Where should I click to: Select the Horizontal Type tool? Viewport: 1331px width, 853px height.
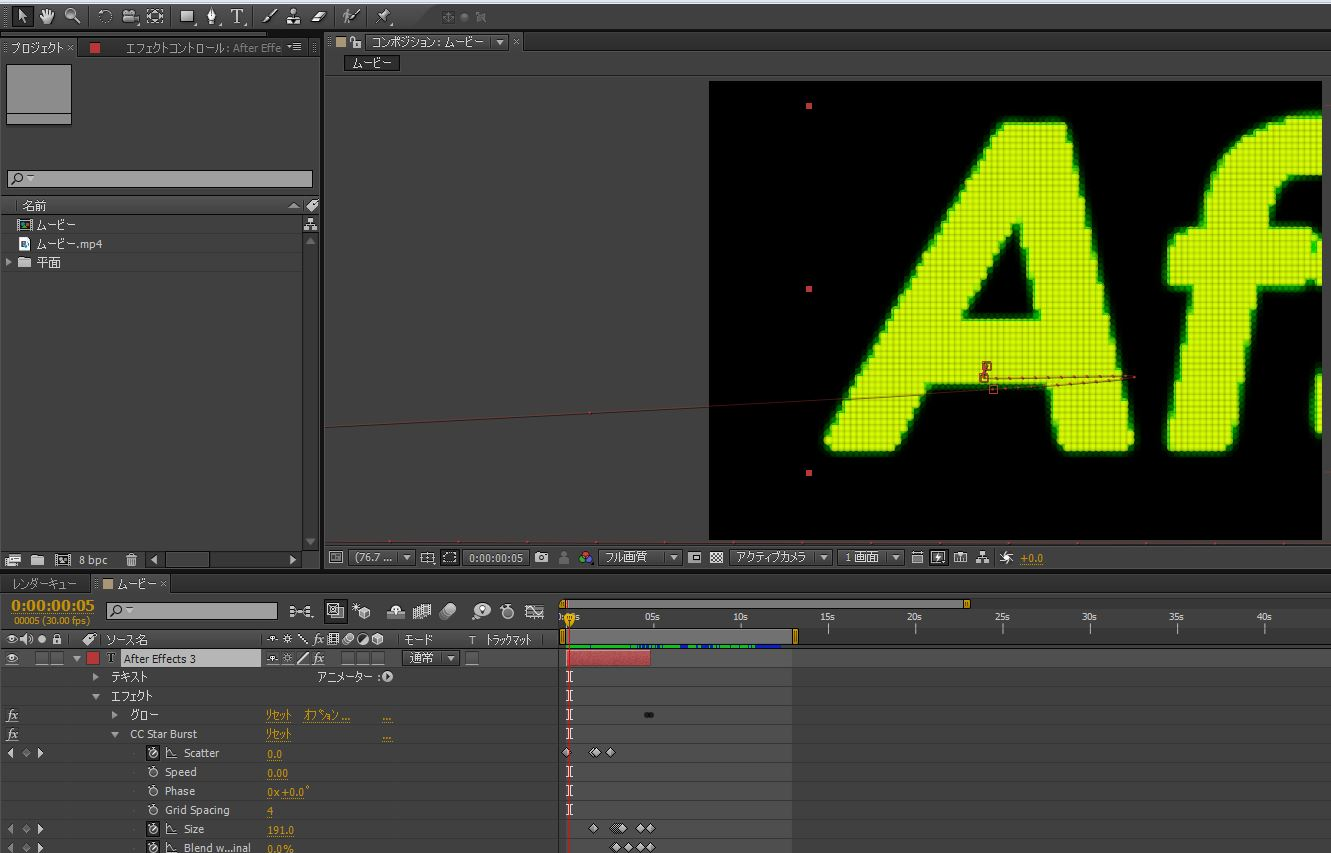238,16
